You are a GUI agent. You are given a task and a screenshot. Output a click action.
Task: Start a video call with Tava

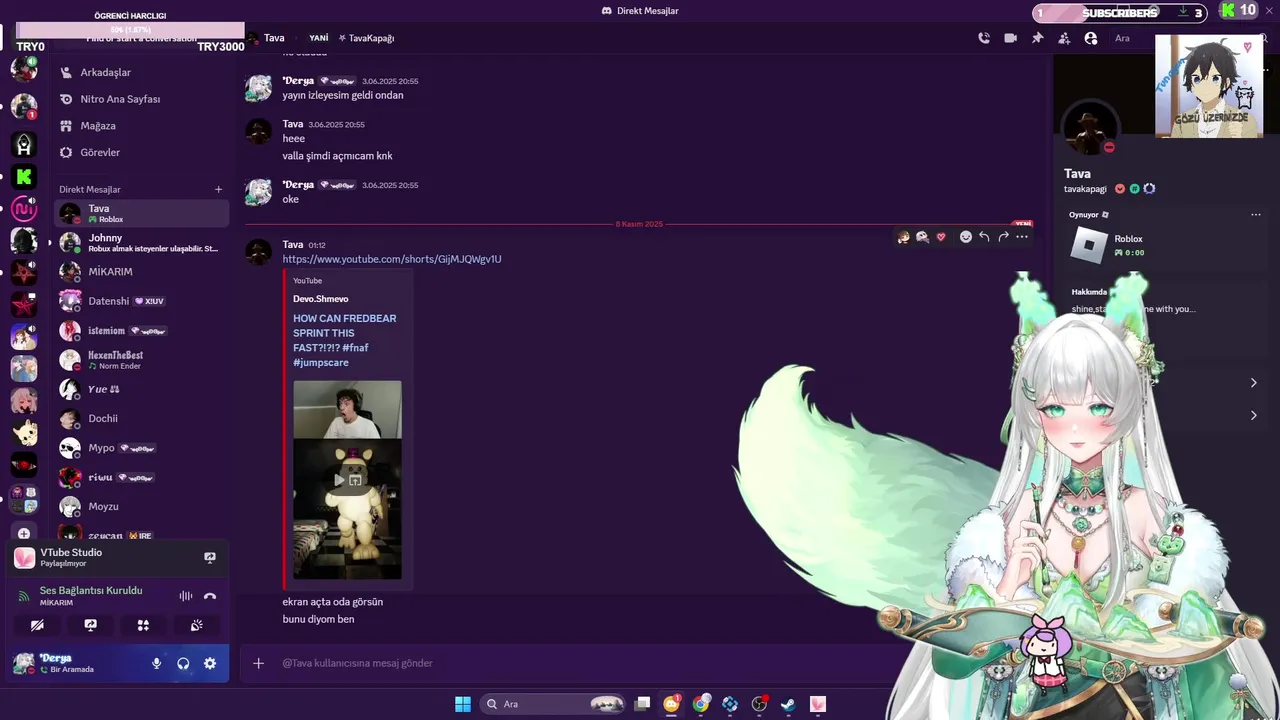click(1011, 38)
